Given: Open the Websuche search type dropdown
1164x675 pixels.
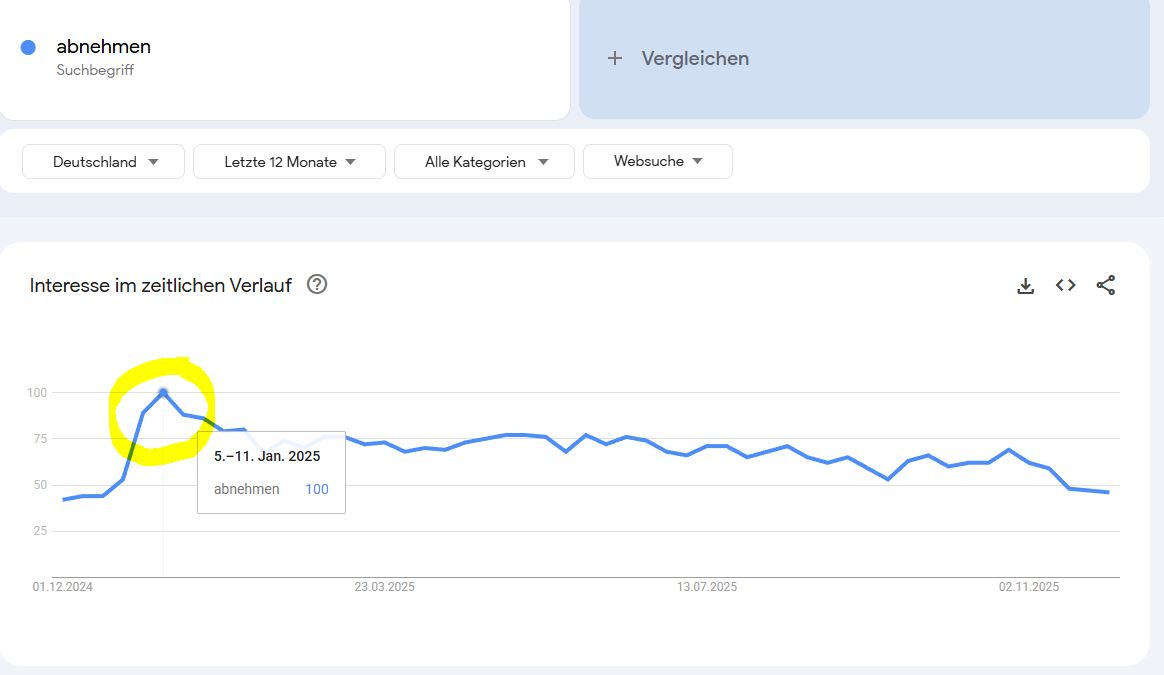Looking at the screenshot, I should (657, 161).
